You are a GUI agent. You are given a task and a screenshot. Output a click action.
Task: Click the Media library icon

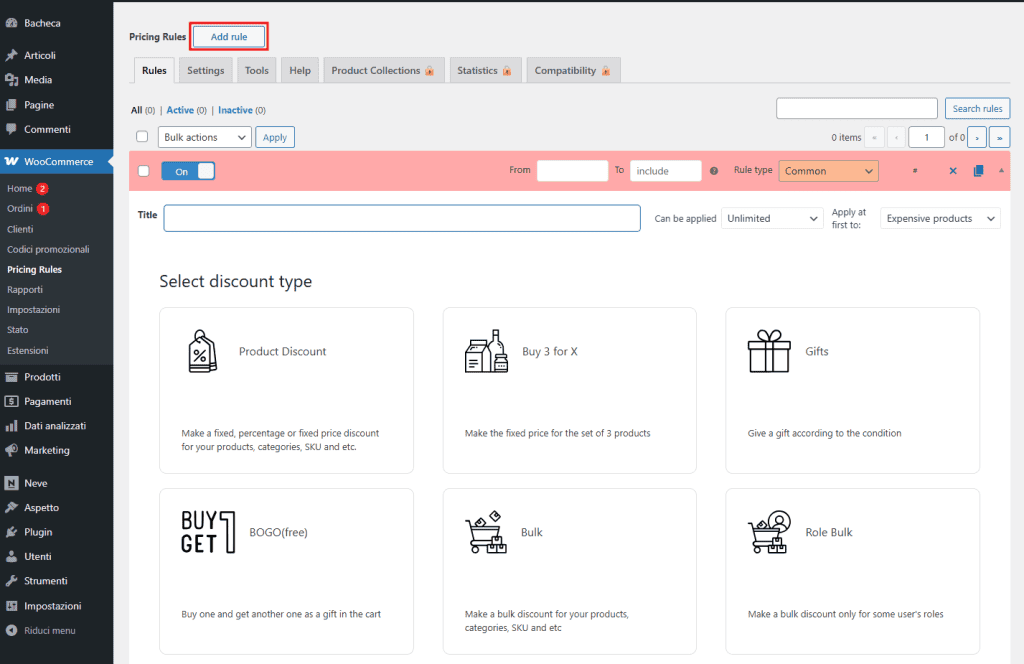click(x=11, y=80)
